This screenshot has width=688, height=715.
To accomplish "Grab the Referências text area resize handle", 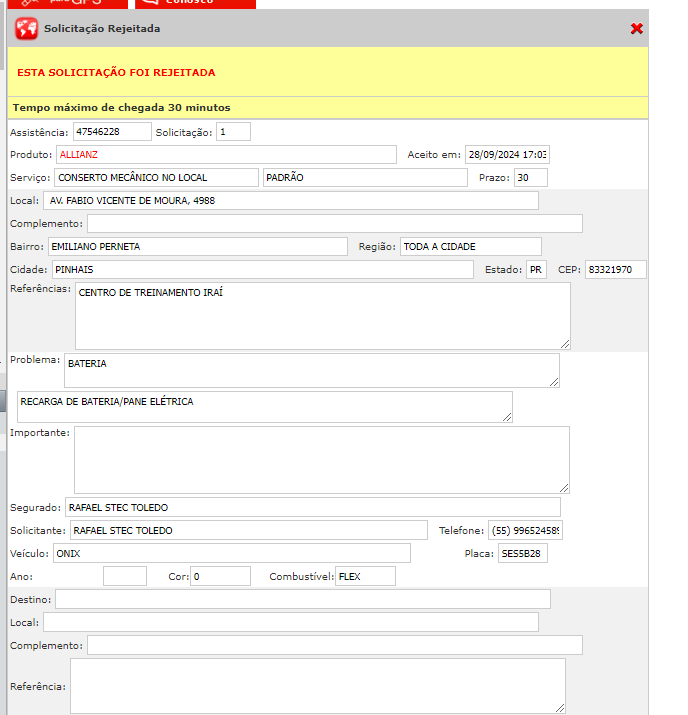I will [565, 344].
